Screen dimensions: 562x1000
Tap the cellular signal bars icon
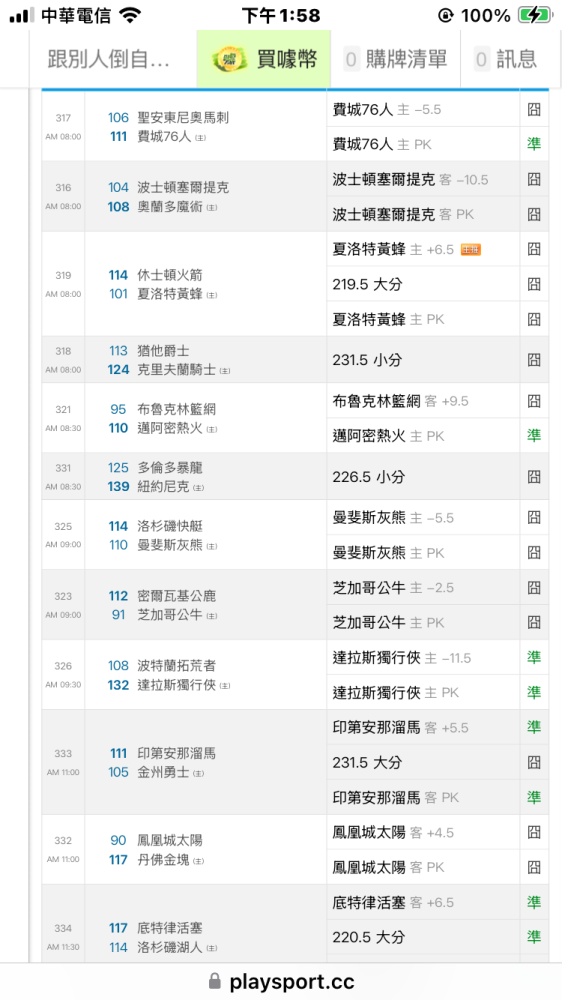click(x=22, y=15)
